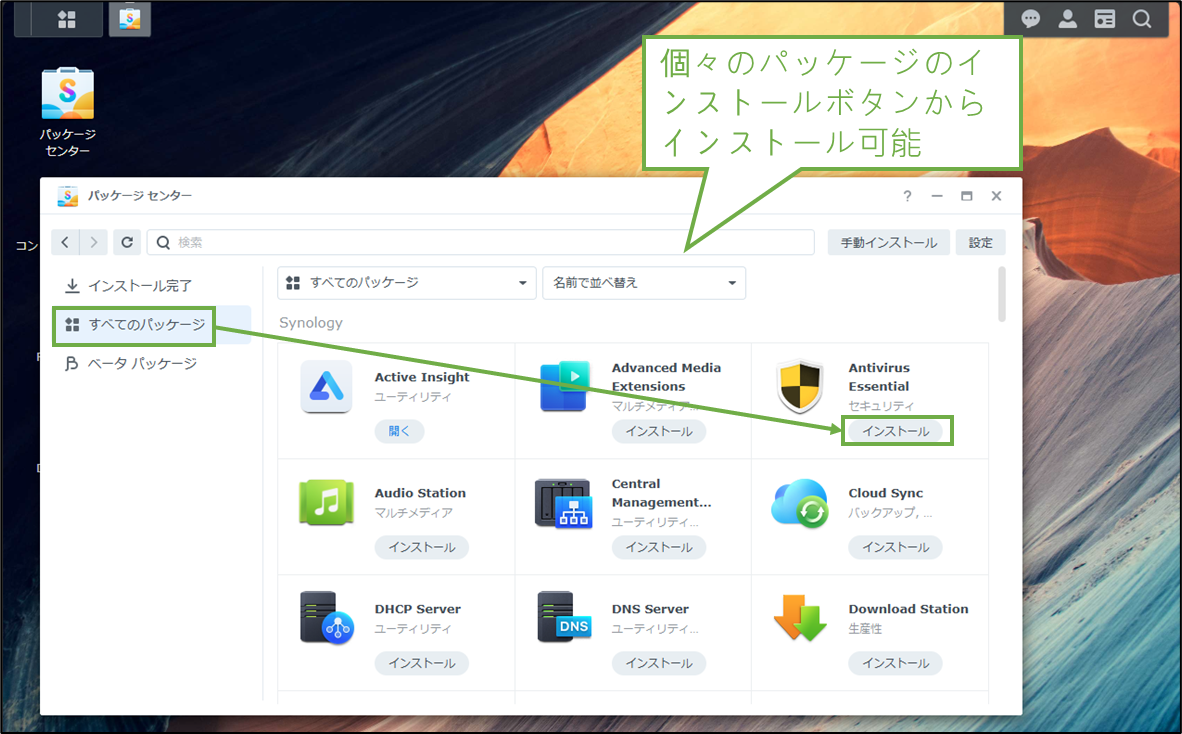The height and width of the screenshot is (734, 1182).
Task: Install Antivirus Essential
Action: 896,431
